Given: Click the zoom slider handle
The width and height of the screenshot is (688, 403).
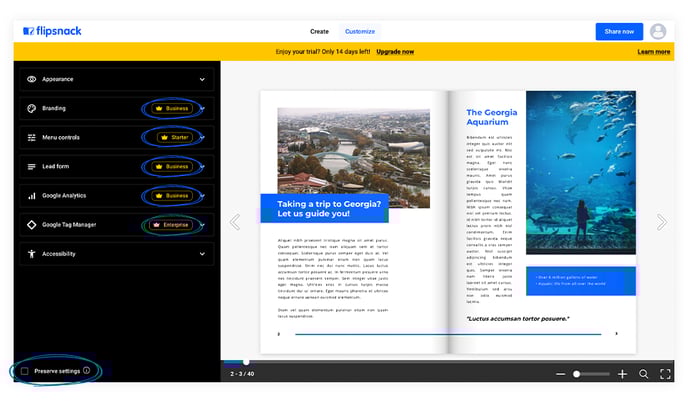Looking at the screenshot, I should (577, 374).
